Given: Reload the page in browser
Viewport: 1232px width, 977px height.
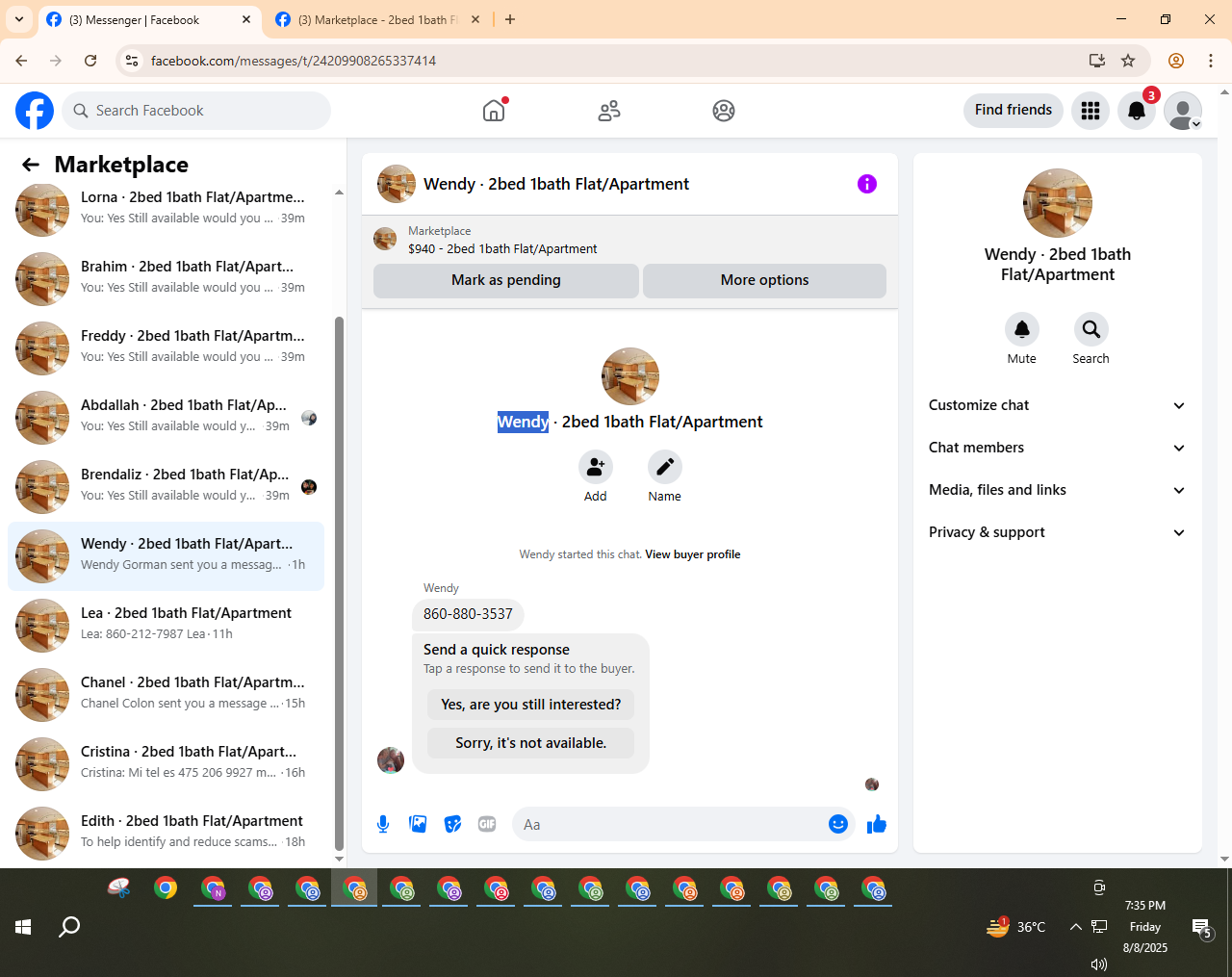Looking at the screenshot, I should tap(90, 61).
